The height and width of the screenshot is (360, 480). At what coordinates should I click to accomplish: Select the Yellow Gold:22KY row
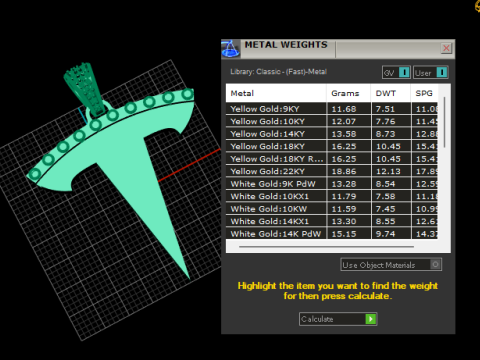[x=332, y=171]
